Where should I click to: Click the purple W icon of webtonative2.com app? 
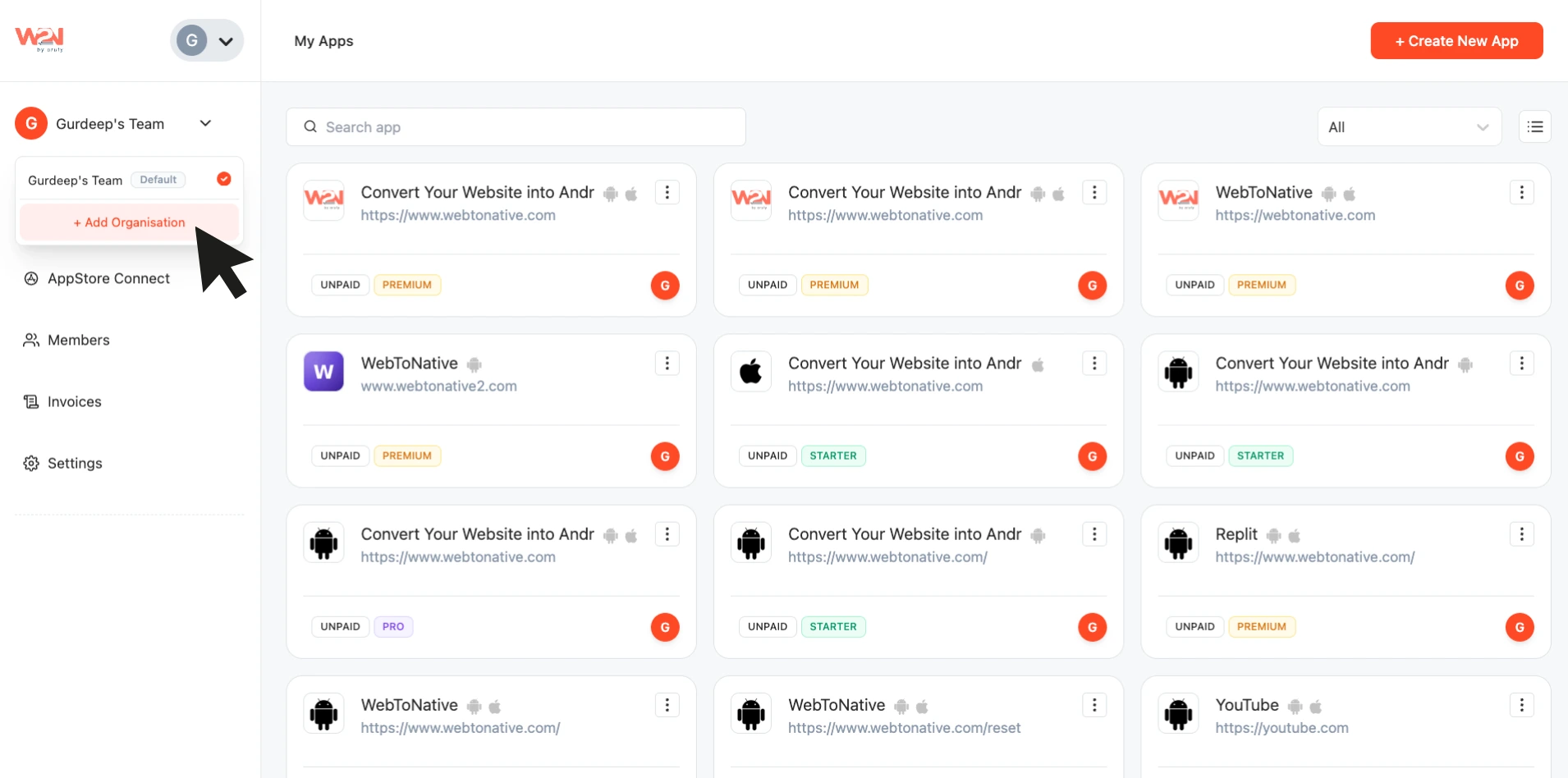[323, 372]
